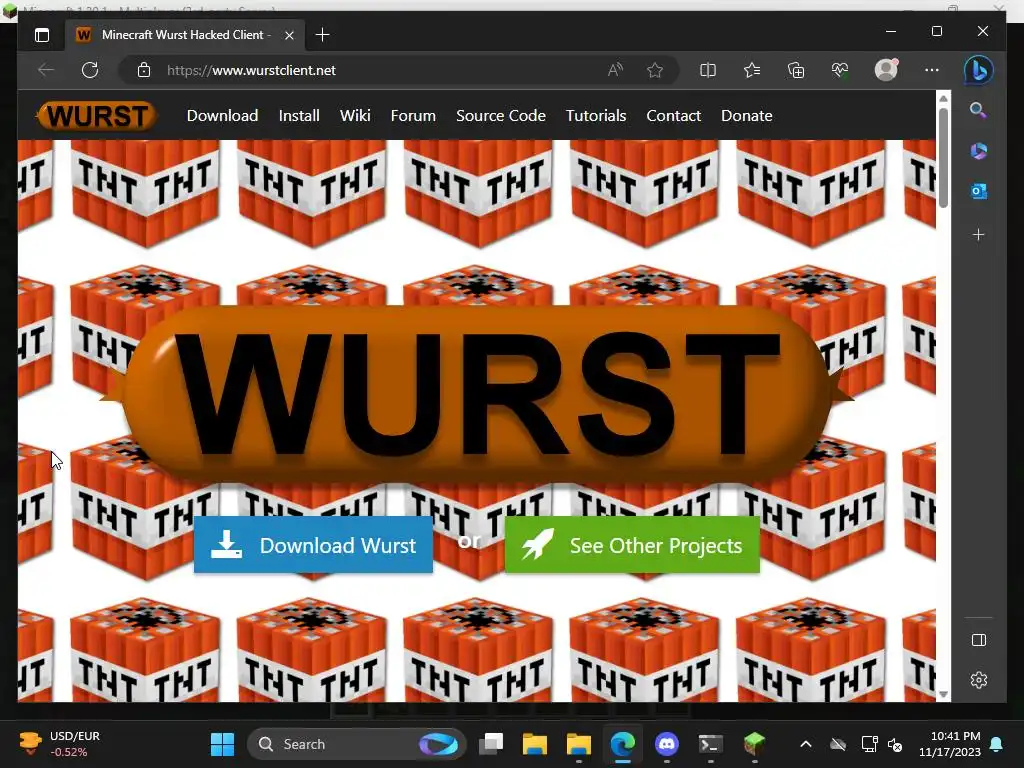Click the sidebar Search icon
This screenshot has height=768, width=1024.
[x=978, y=110]
